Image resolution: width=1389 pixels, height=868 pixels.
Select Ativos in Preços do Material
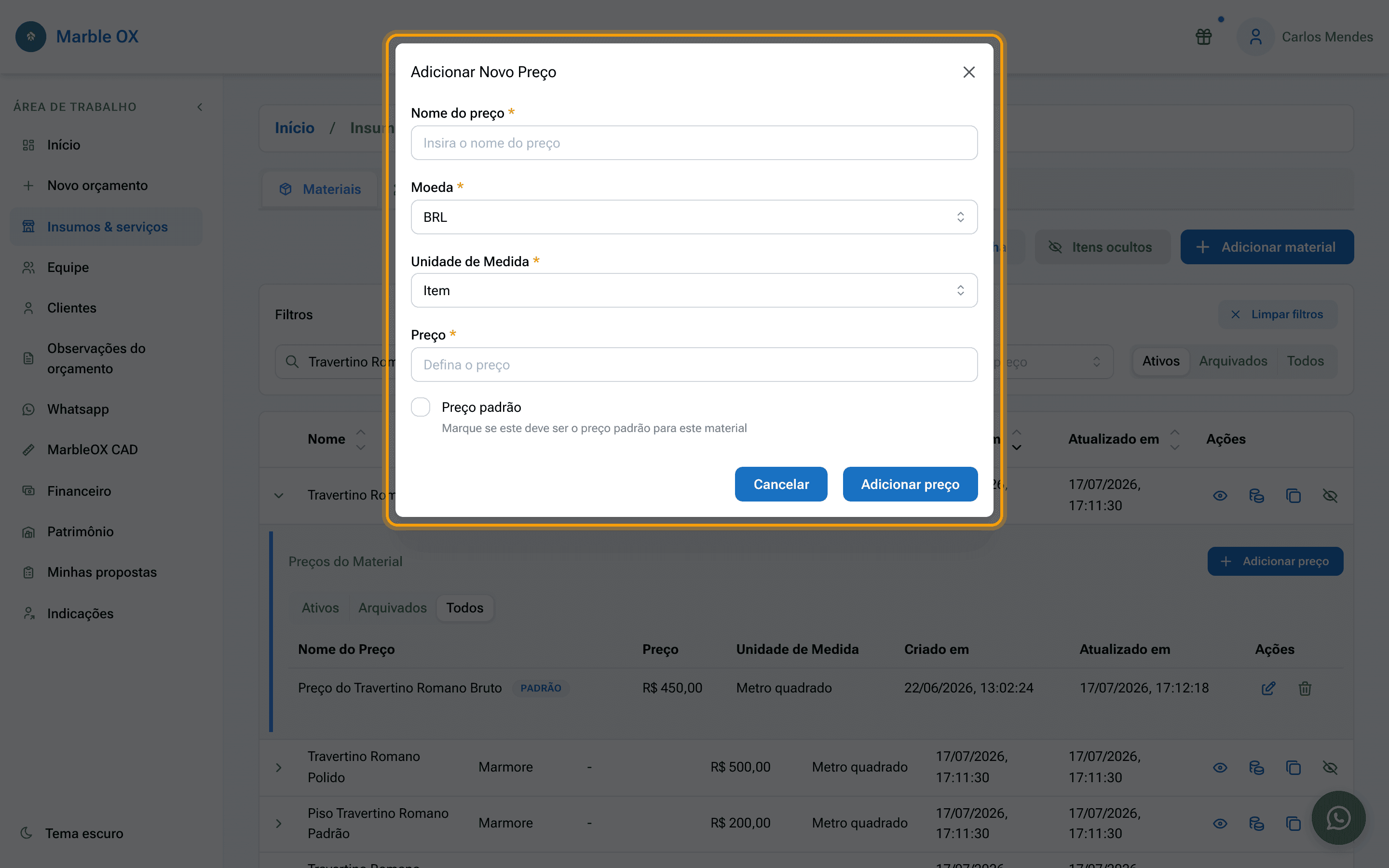pos(320,608)
